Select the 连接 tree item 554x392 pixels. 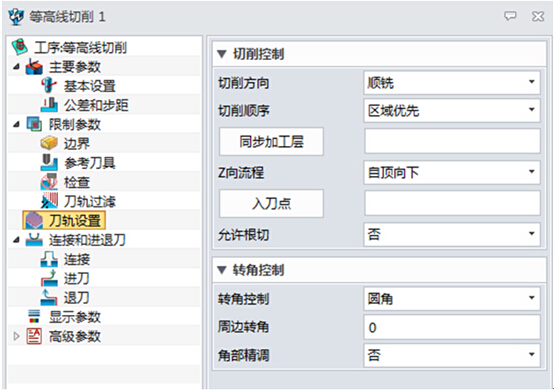(x=77, y=259)
